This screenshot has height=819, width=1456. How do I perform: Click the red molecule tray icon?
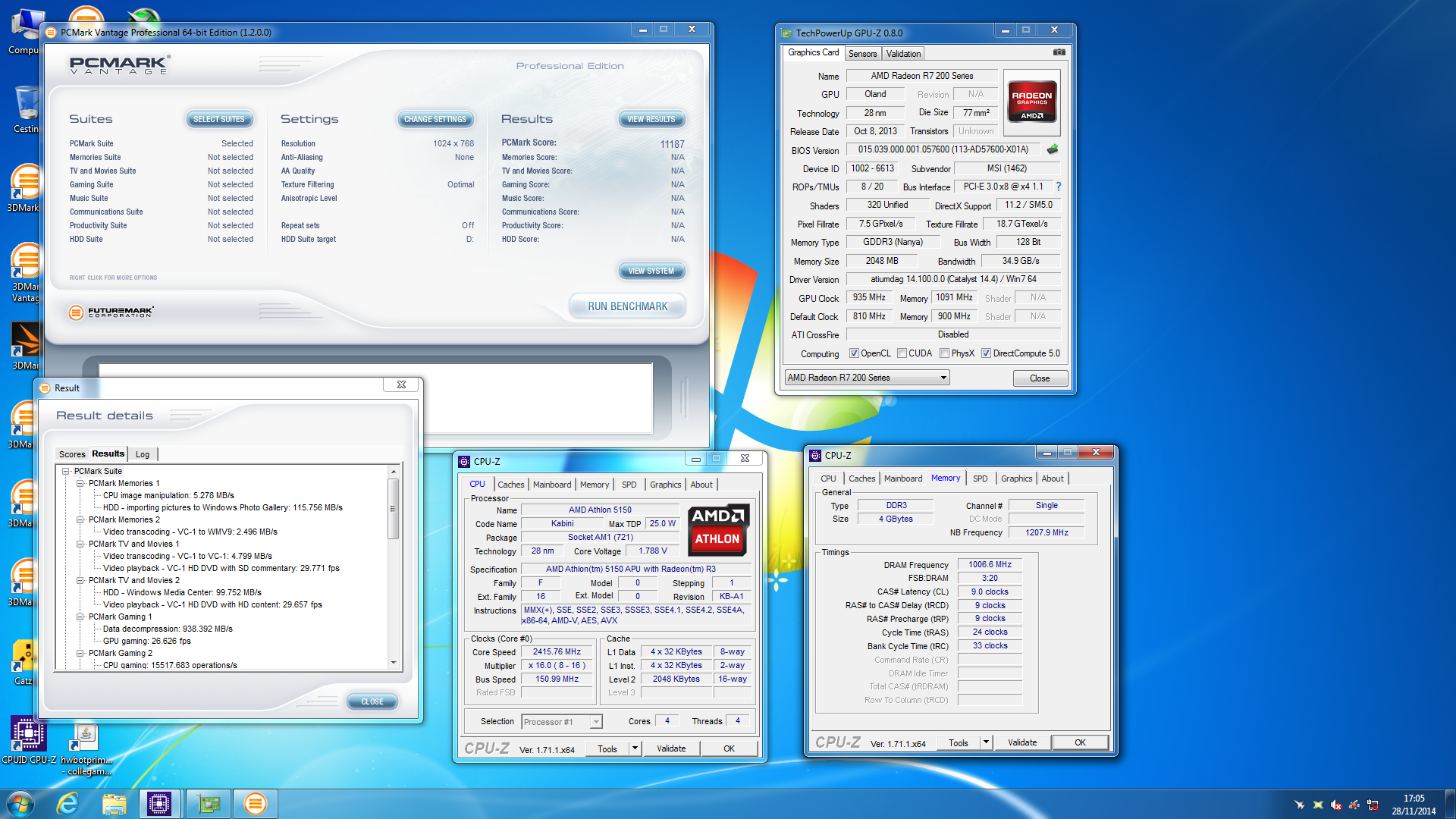coord(1354,805)
